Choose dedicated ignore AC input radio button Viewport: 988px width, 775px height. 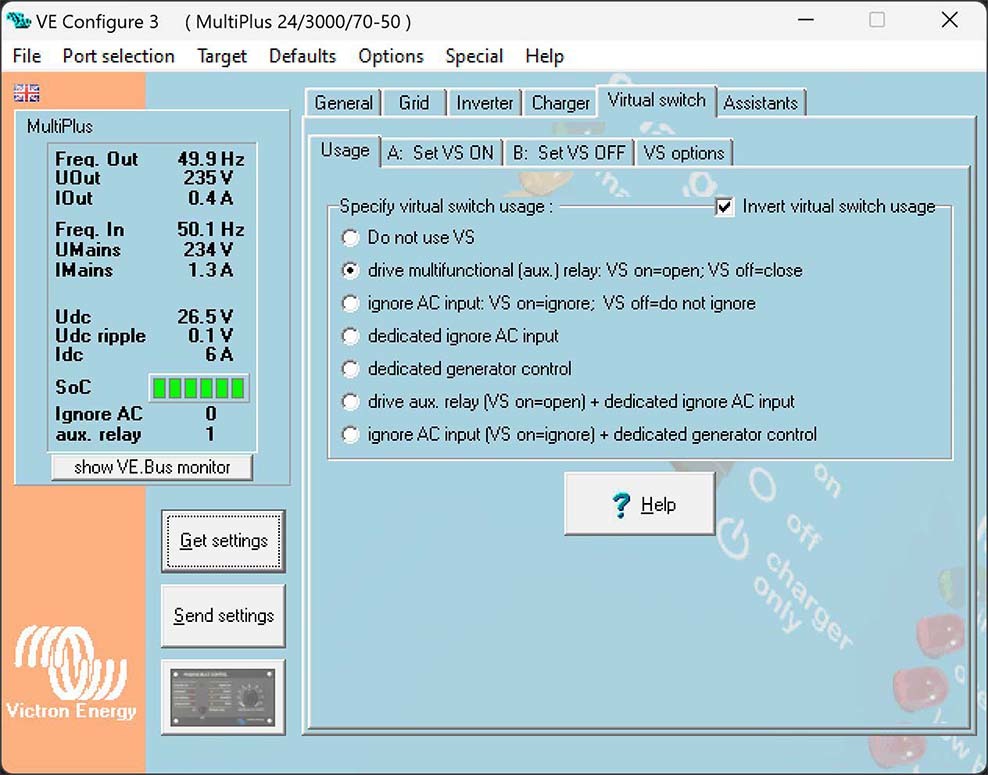pos(350,336)
